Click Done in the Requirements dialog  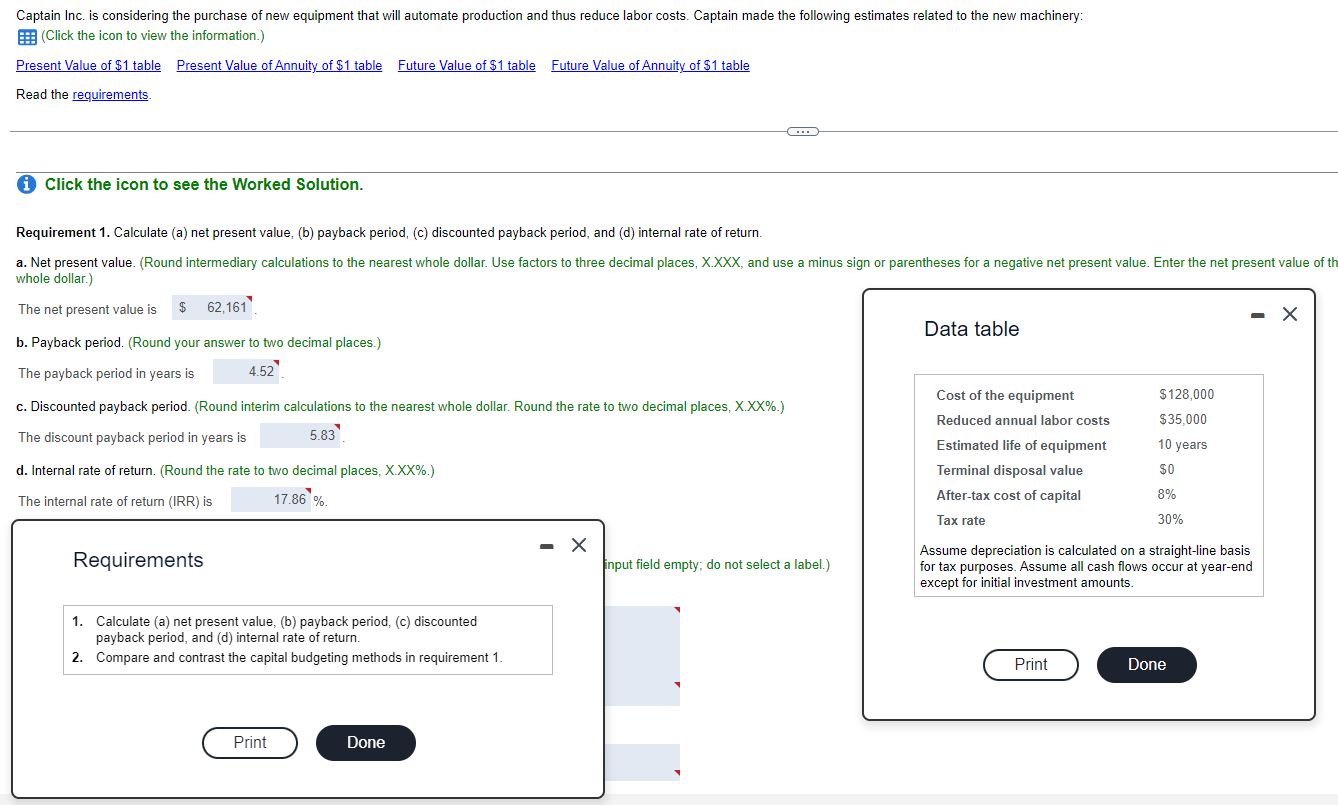point(365,742)
